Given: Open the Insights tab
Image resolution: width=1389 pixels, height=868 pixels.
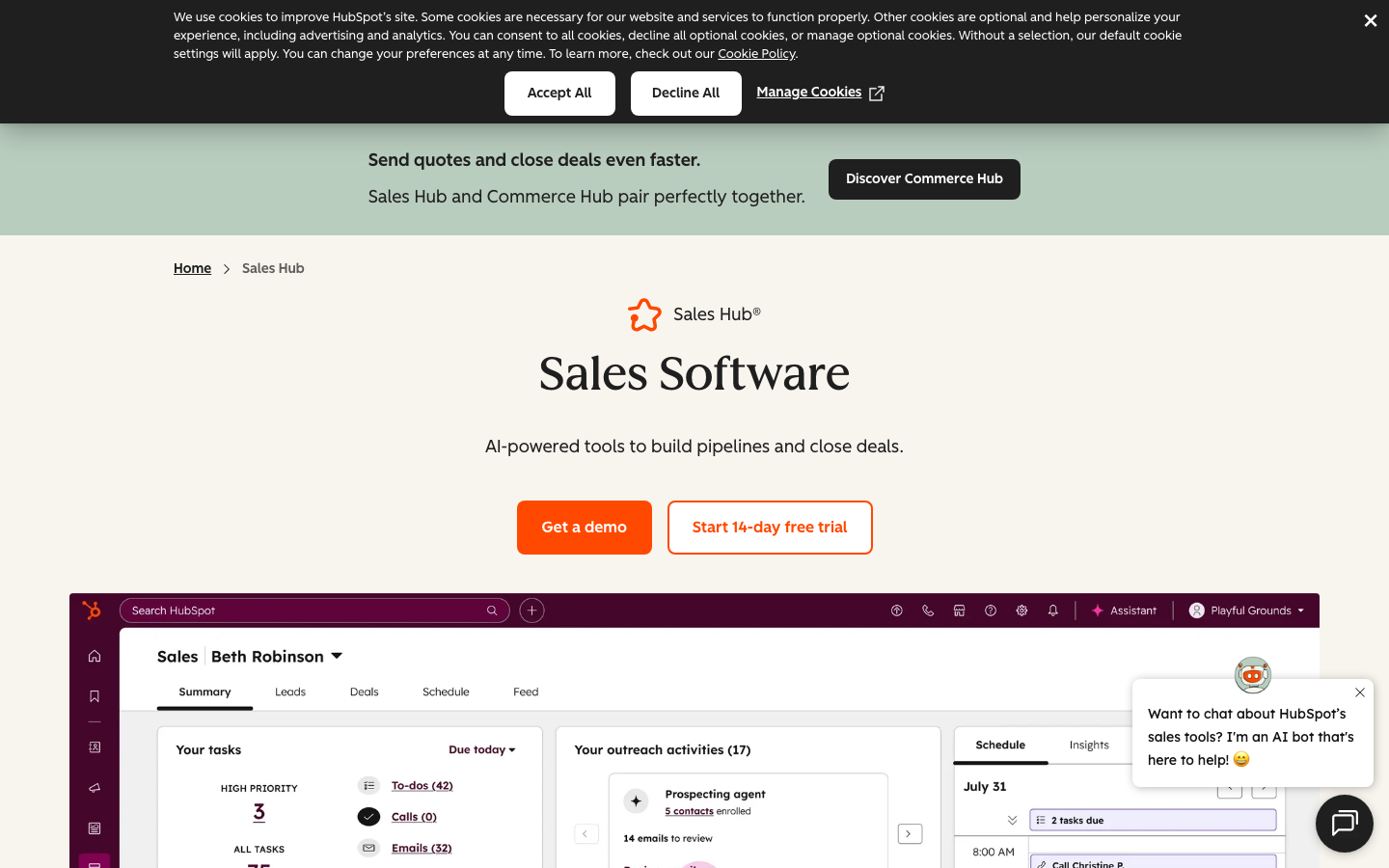Looking at the screenshot, I should (1089, 745).
